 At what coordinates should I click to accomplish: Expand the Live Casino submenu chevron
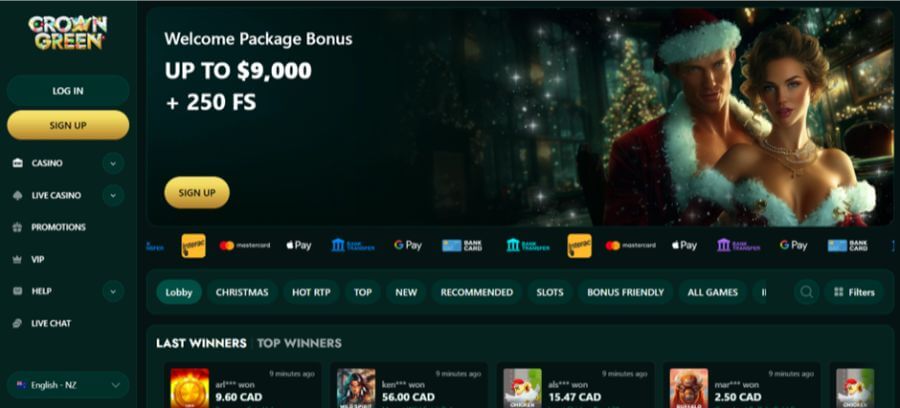113,196
